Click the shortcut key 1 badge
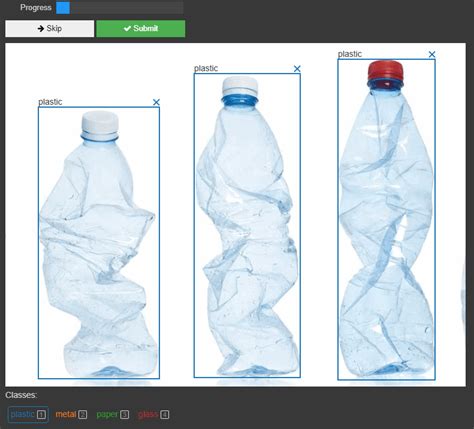 41,415
